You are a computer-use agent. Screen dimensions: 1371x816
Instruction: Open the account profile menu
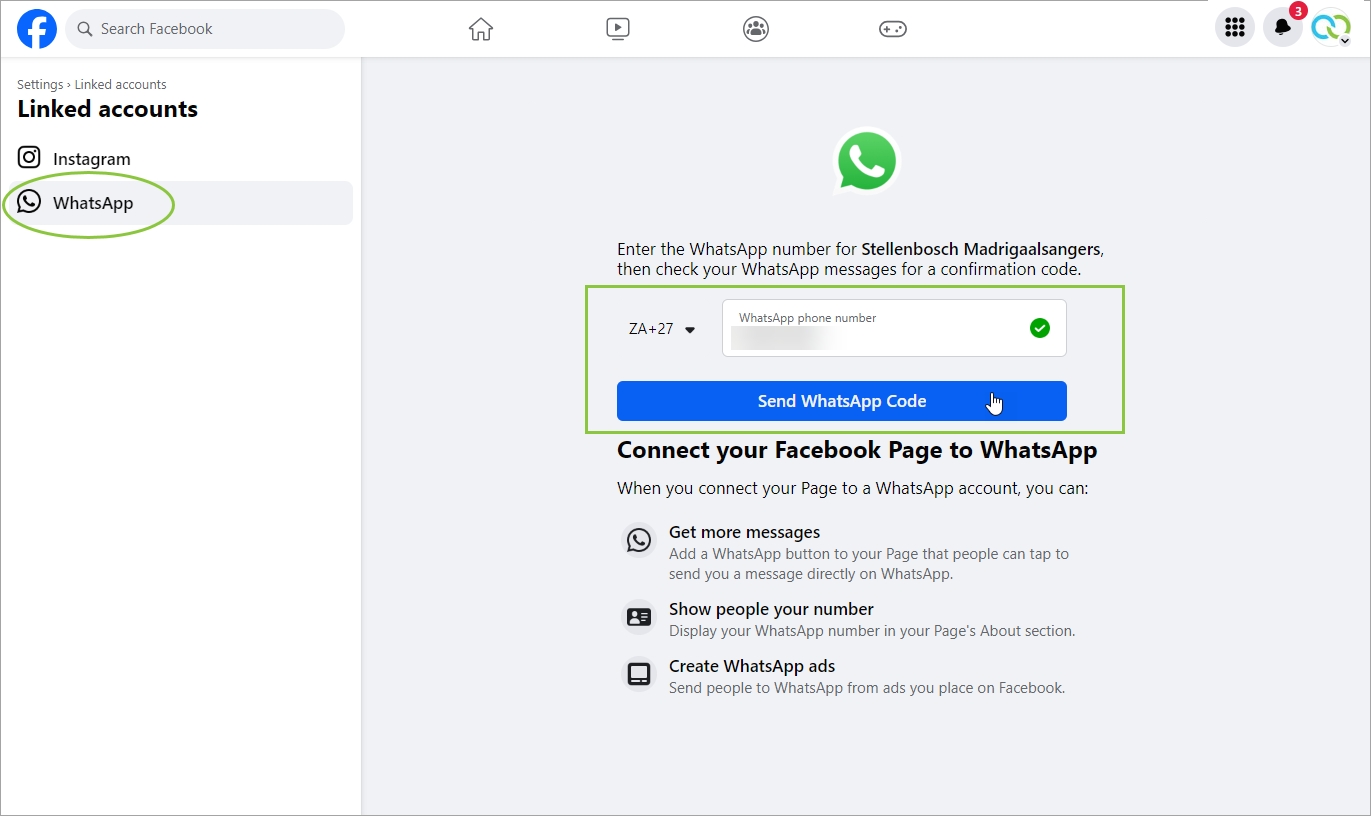(x=1330, y=28)
